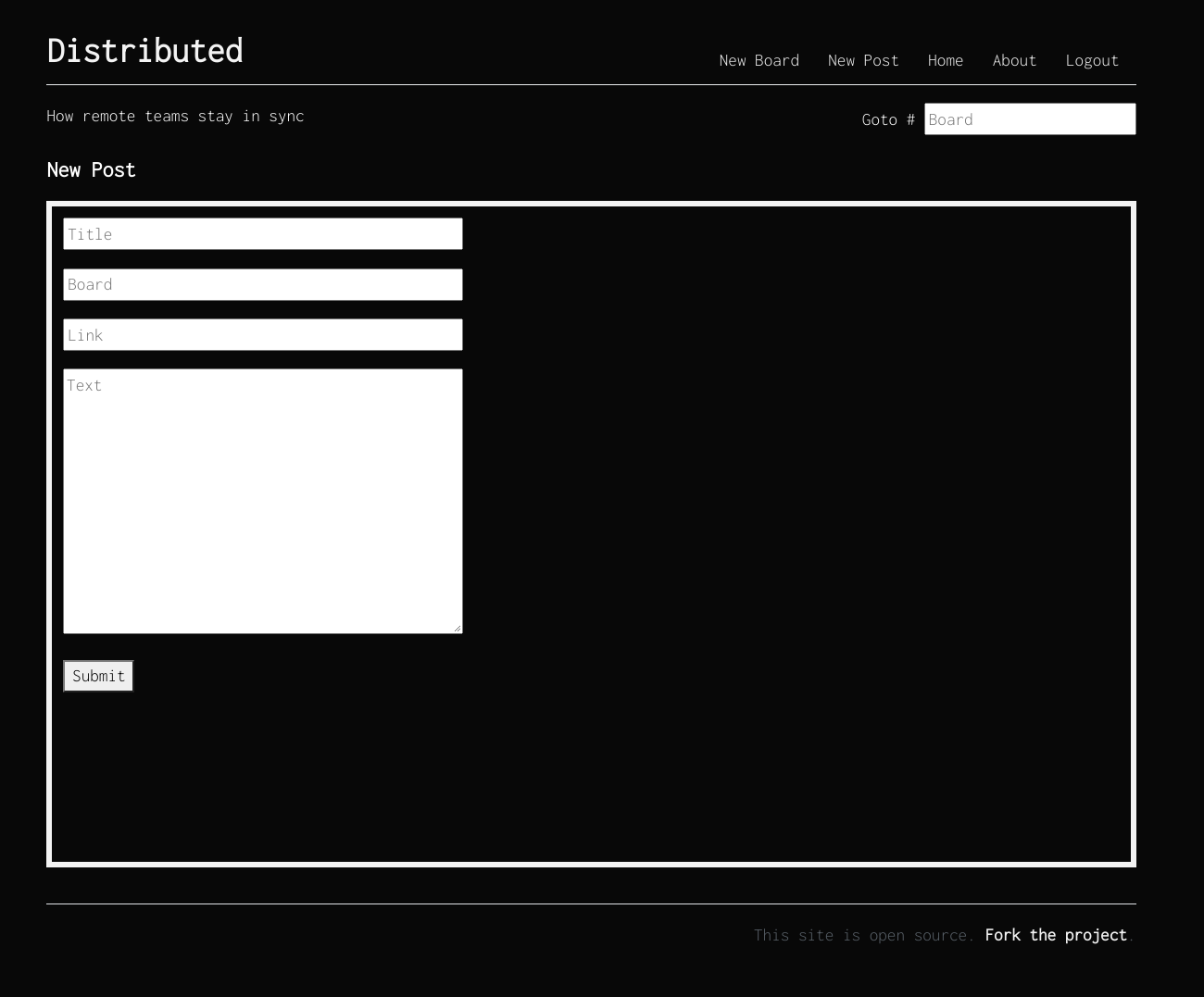The height and width of the screenshot is (997, 1204).
Task: Select the Link input field
Action: pyautogui.click(x=263, y=334)
